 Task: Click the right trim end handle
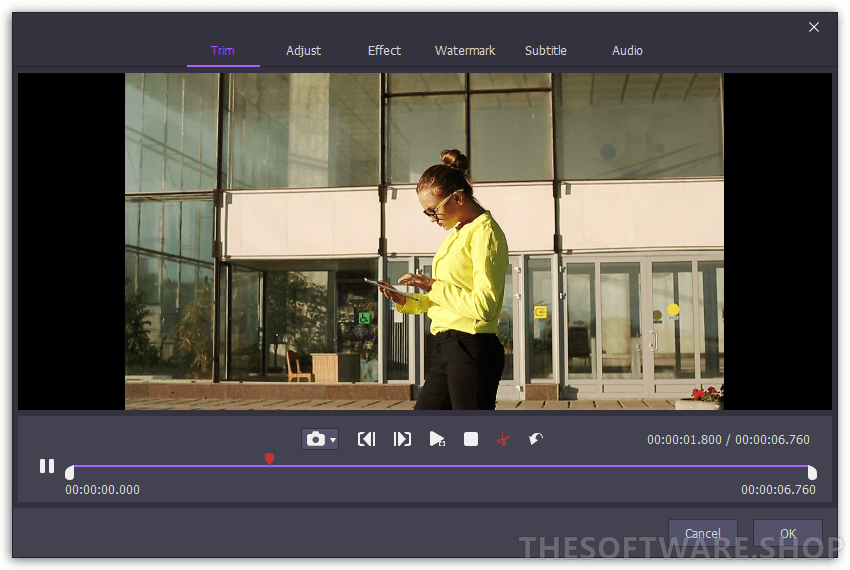[x=812, y=472]
